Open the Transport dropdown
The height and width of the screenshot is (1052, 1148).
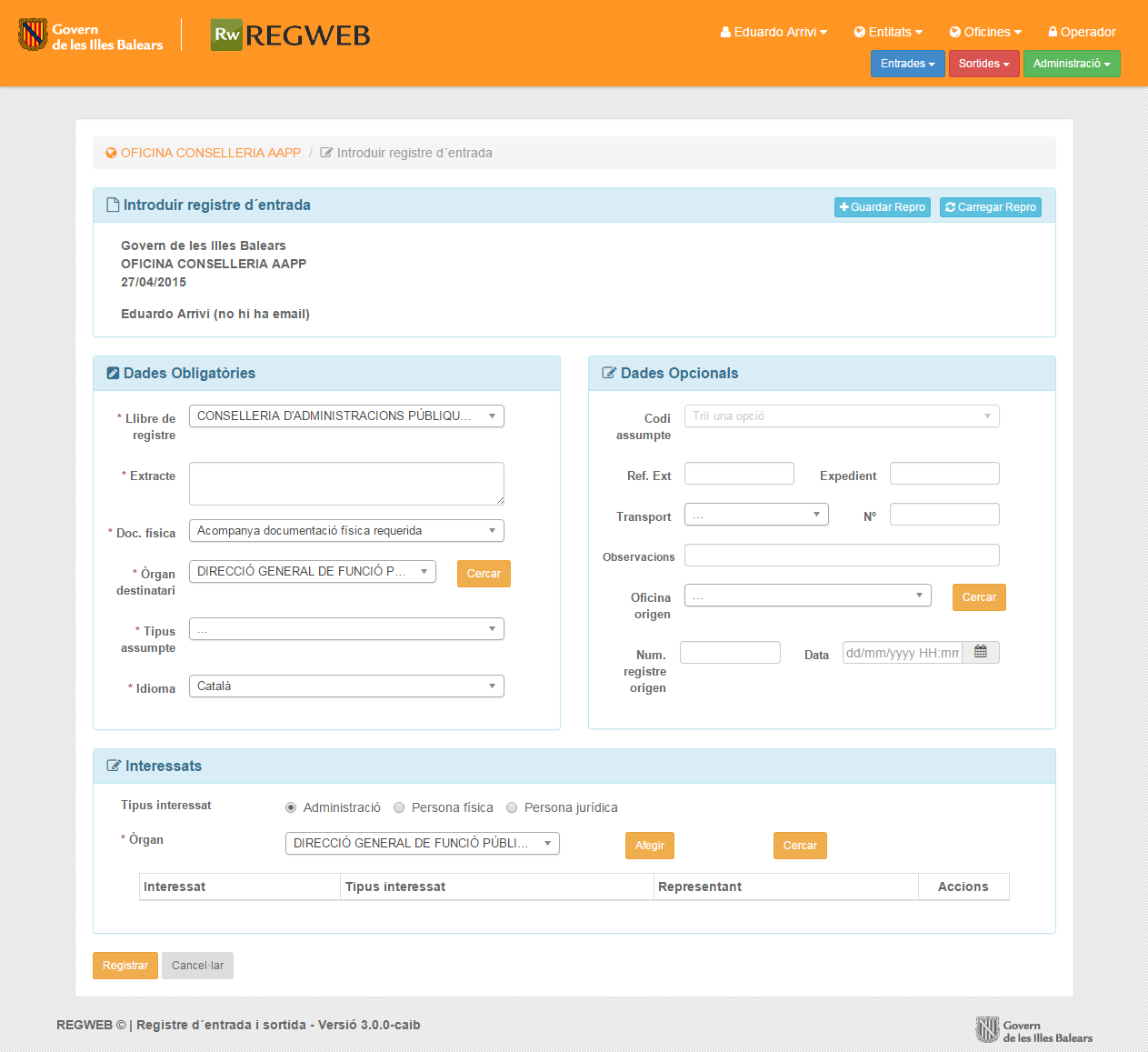click(x=756, y=515)
